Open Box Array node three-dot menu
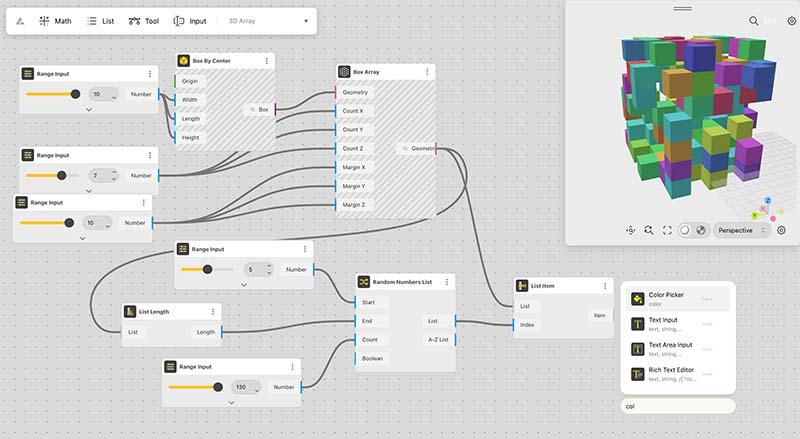 point(427,72)
